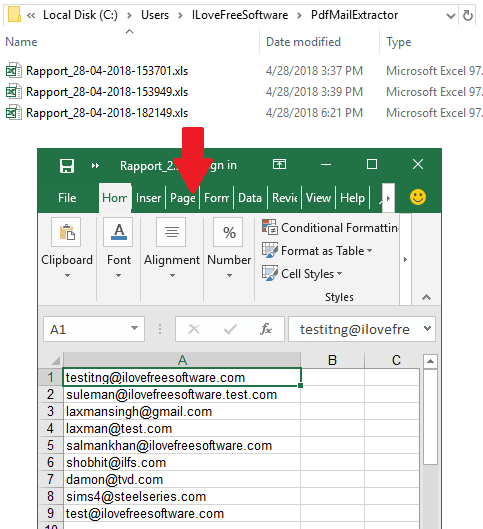Expand the Alignment group dropdown
This screenshot has height=529, width=483.
172,275
